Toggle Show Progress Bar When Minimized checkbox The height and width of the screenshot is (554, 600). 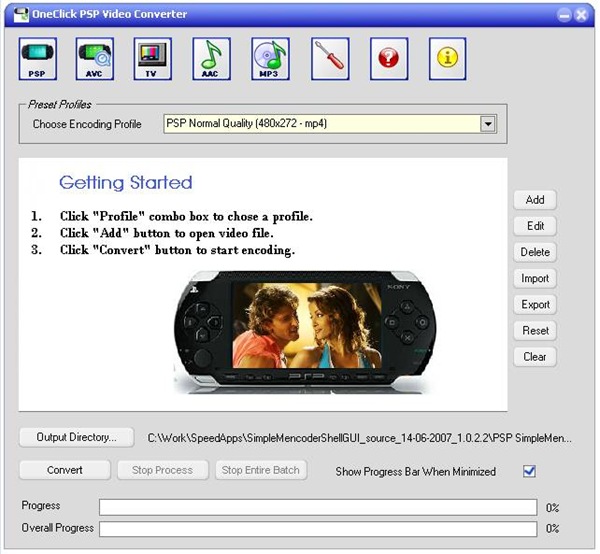(529, 471)
